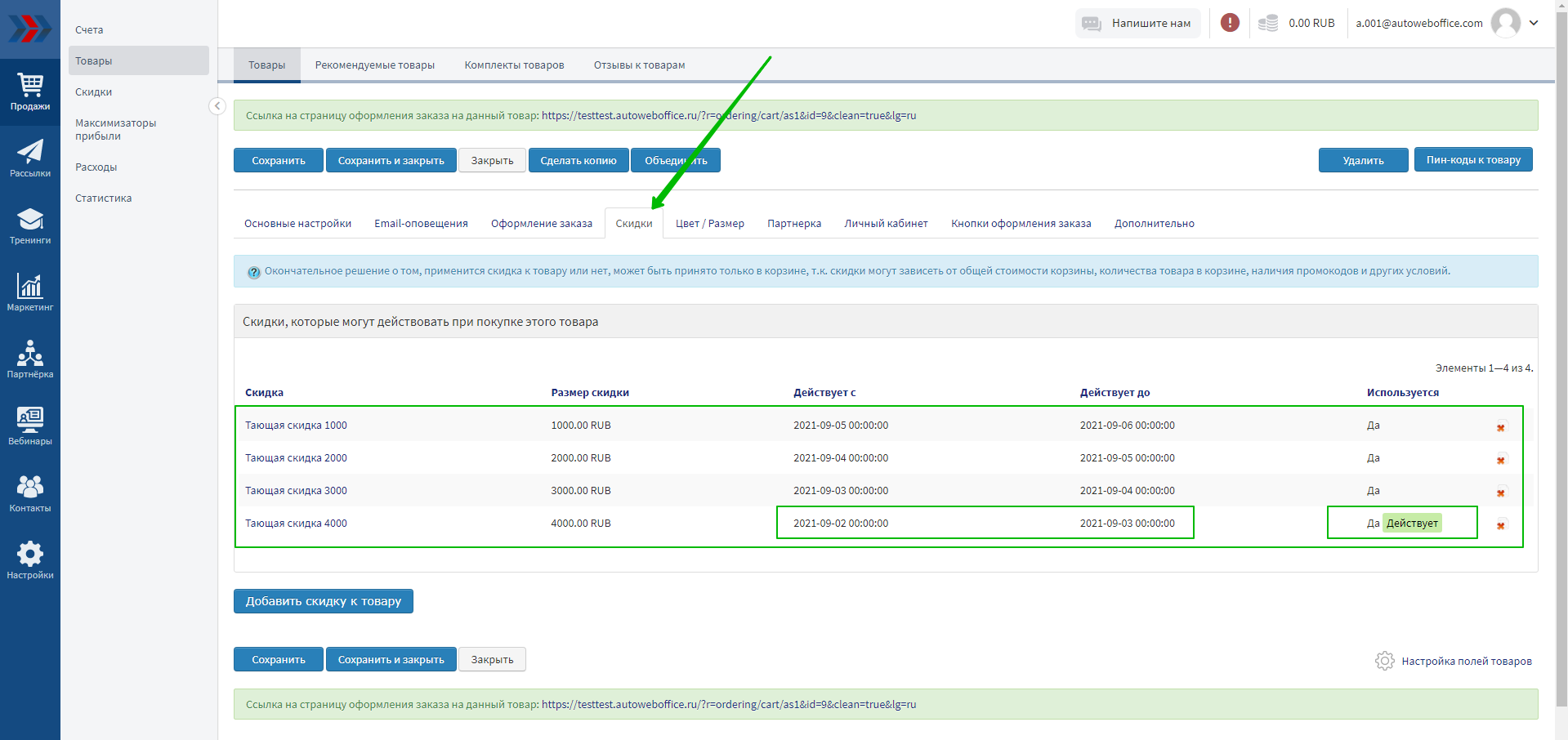Open the Продажи shopping cart section
The width and height of the screenshot is (1568, 740).
pos(30,91)
